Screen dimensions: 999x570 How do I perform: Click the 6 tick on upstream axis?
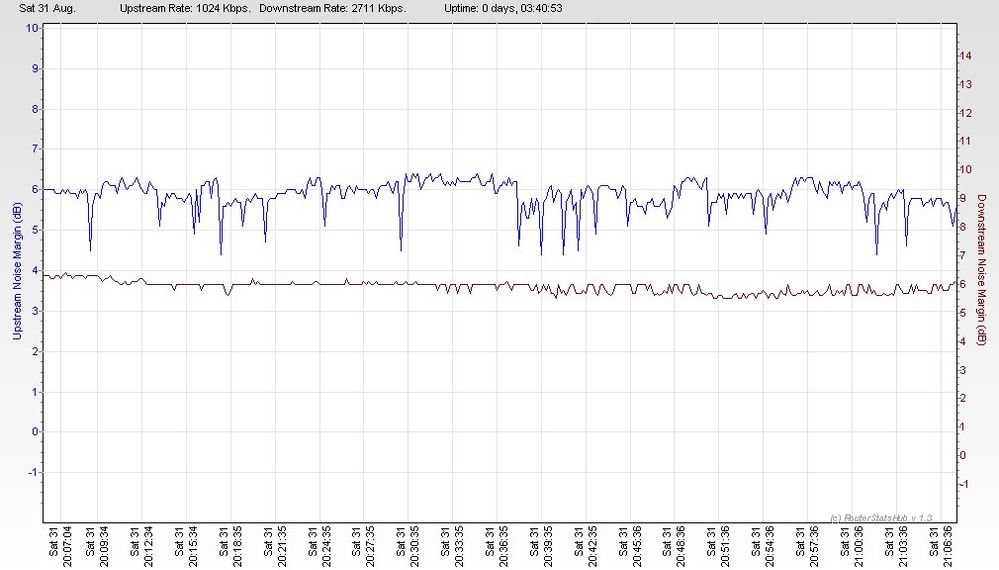[35, 190]
